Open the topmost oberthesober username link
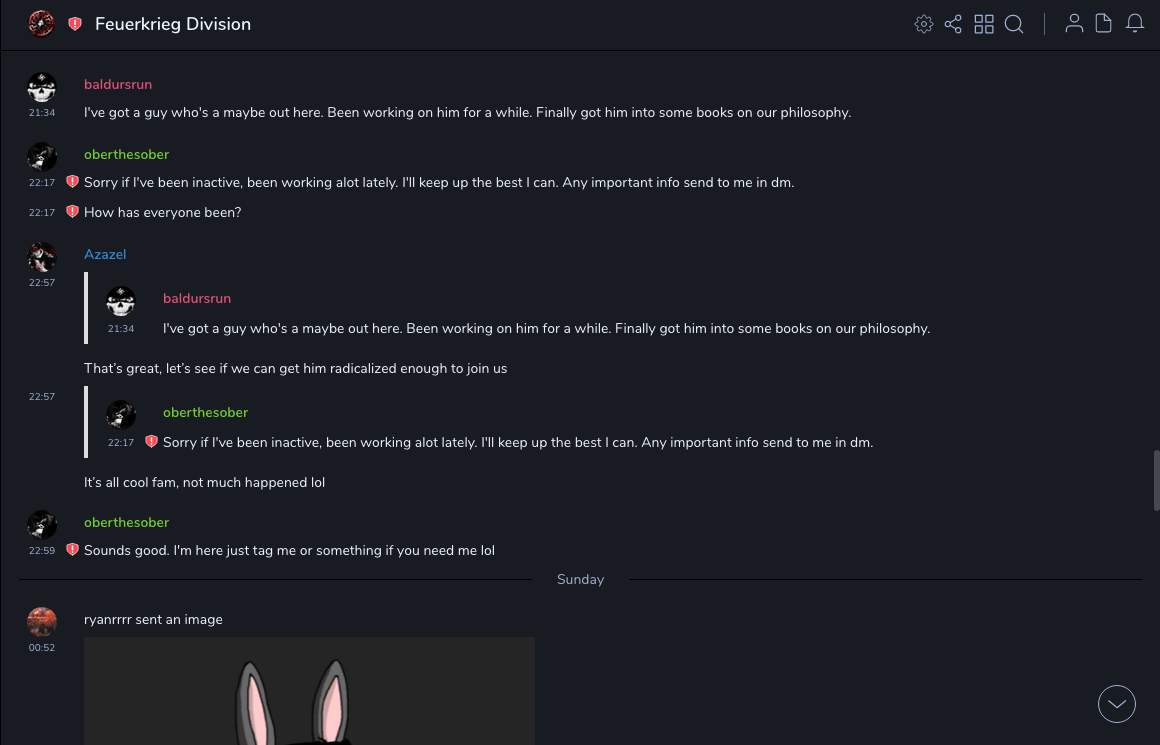 126,155
